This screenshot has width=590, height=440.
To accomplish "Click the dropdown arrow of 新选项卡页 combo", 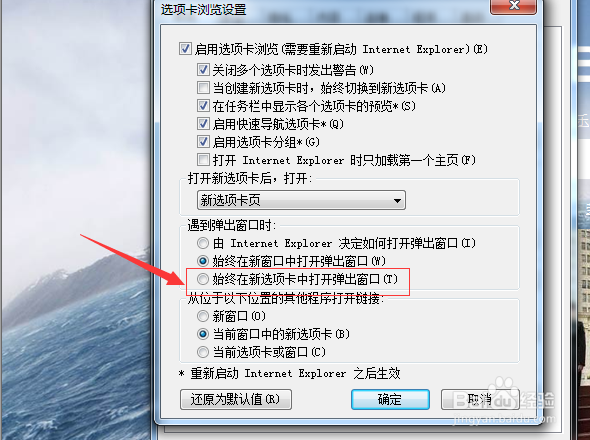I will coord(397,200).
